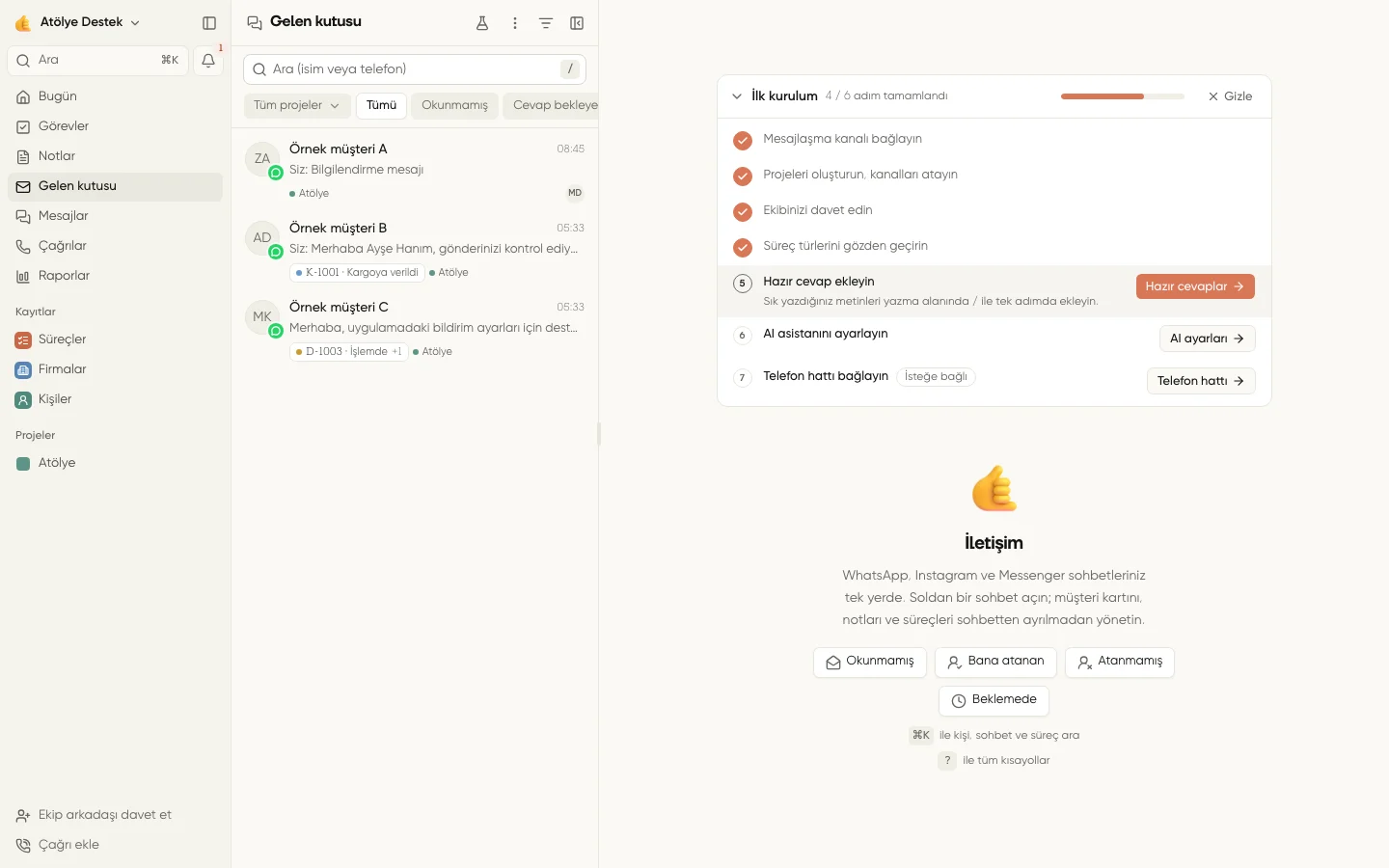The width and height of the screenshot is (1389, 868).
Task: Open Bugün from sidebar
Action: [115, 96]
